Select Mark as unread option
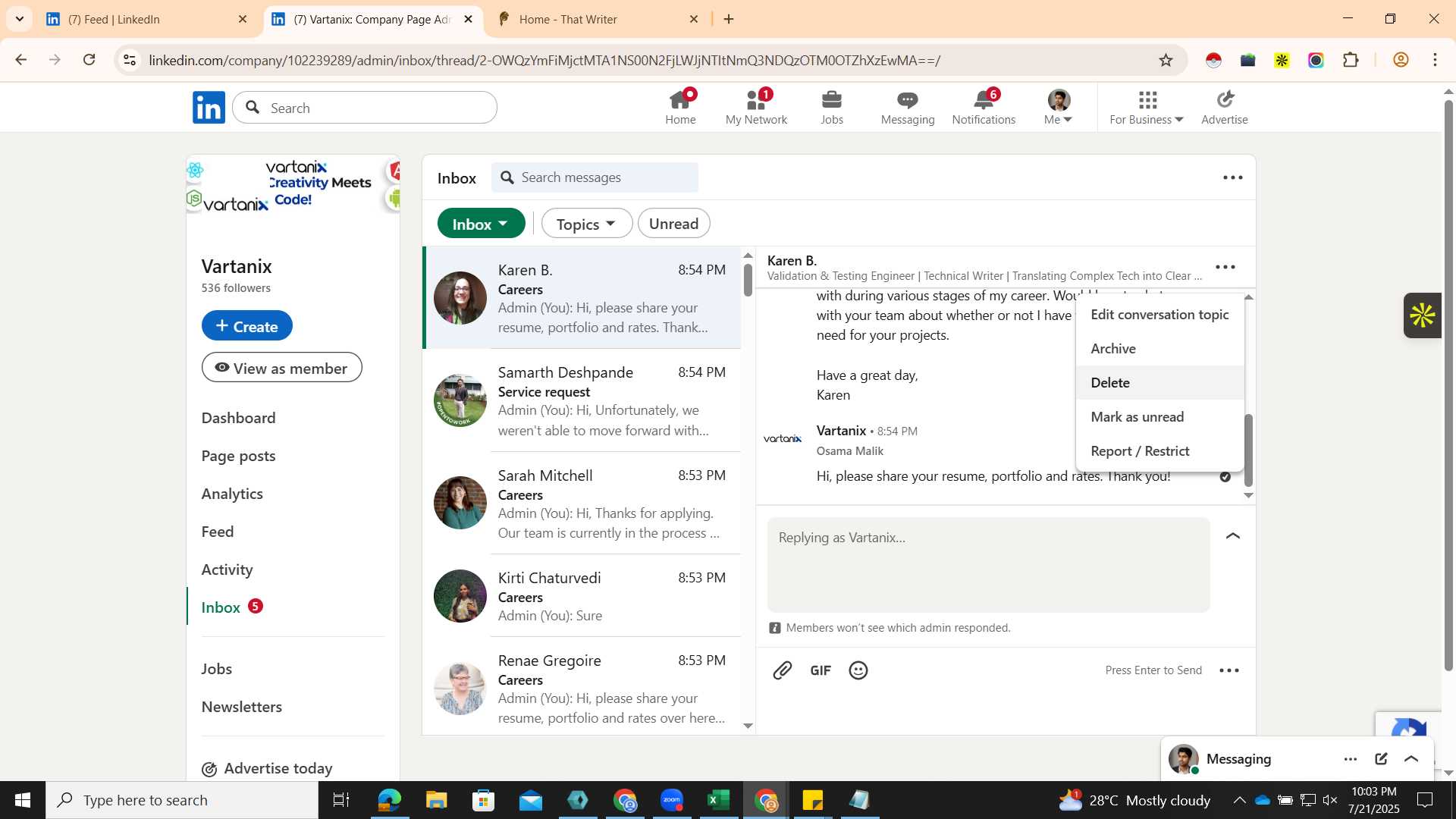1456x819 pixels. tap(1159, 417)
